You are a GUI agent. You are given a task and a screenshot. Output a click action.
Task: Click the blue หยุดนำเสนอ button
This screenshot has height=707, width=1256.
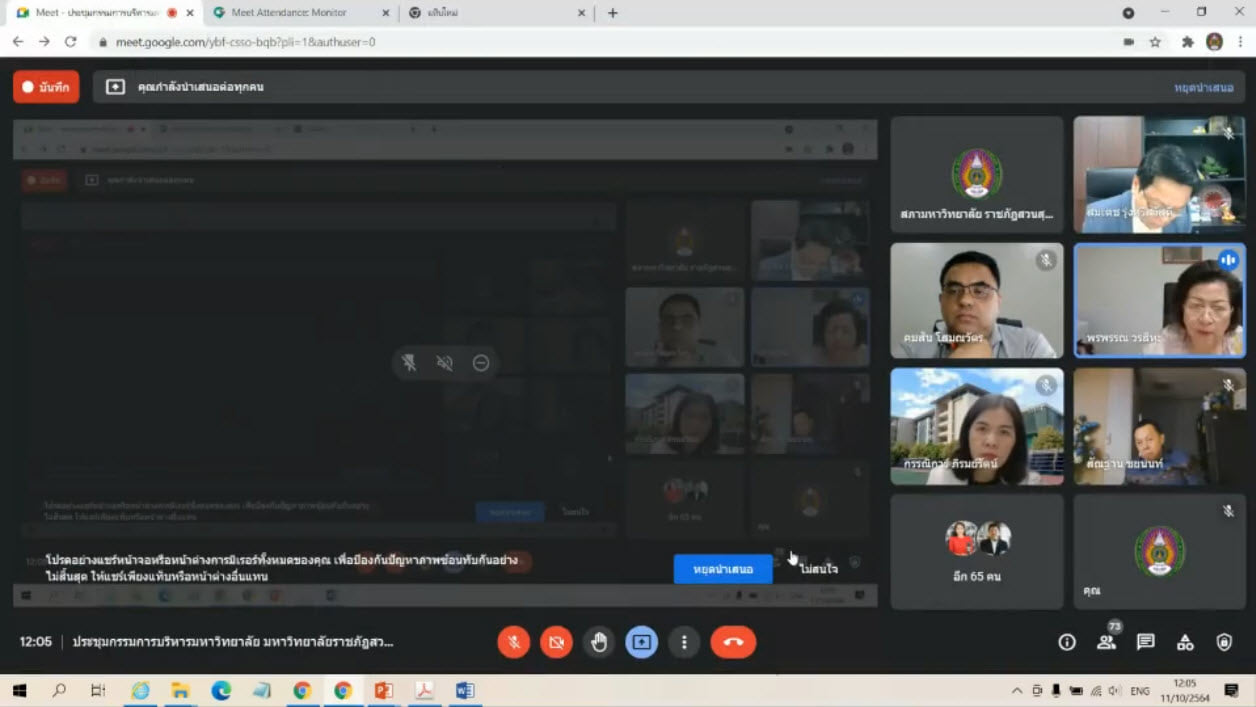click(x=722, y=569)
